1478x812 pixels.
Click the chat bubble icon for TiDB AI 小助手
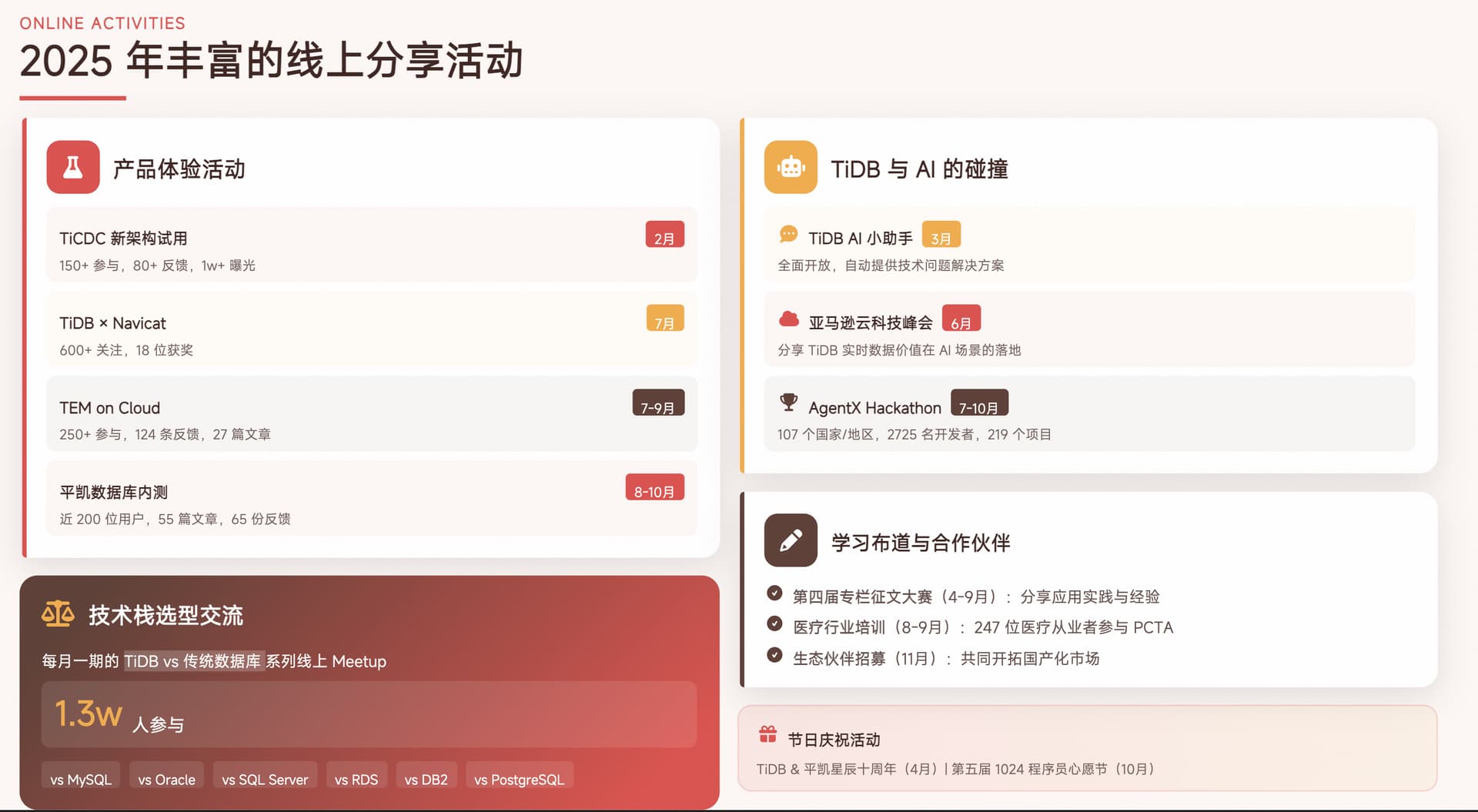coord(788,234)
